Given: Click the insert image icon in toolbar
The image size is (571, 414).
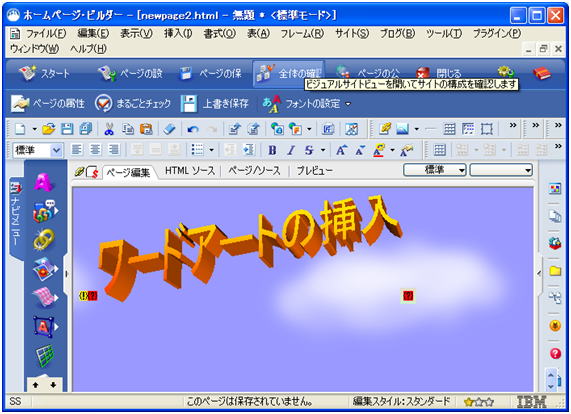Looking at the screenshot, I should [x=402, y=129].
